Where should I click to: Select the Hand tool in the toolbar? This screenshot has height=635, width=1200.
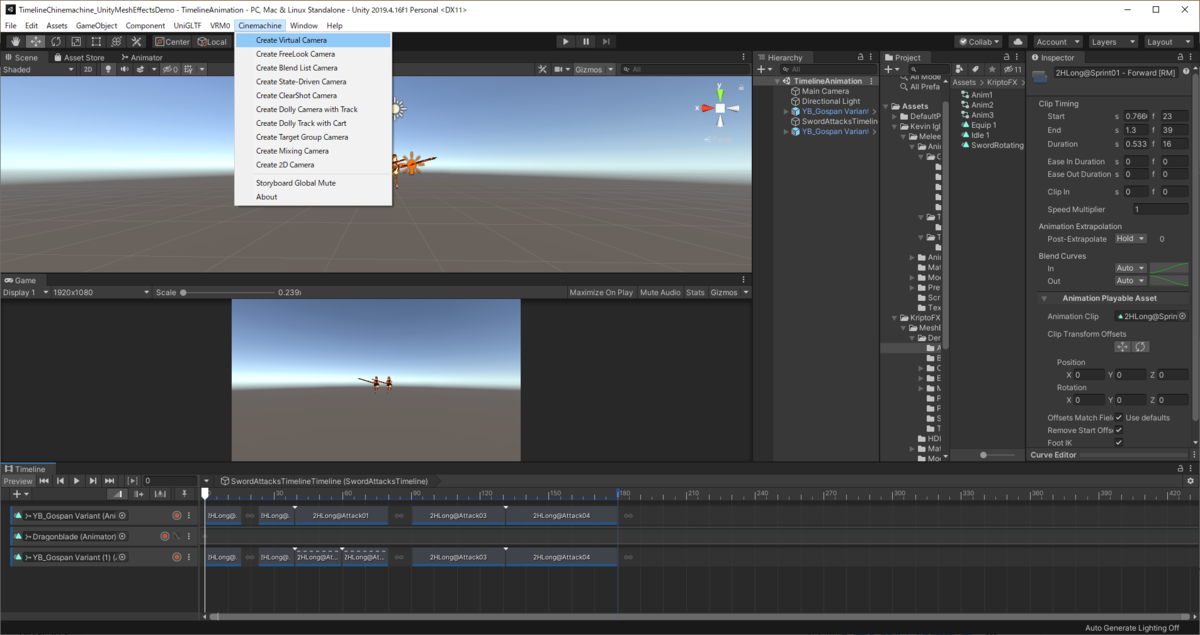[15, 42]
